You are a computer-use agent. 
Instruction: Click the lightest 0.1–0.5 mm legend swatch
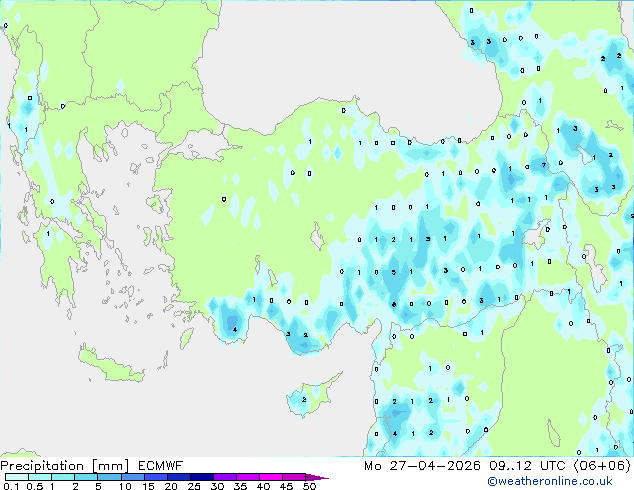point(17,477)
